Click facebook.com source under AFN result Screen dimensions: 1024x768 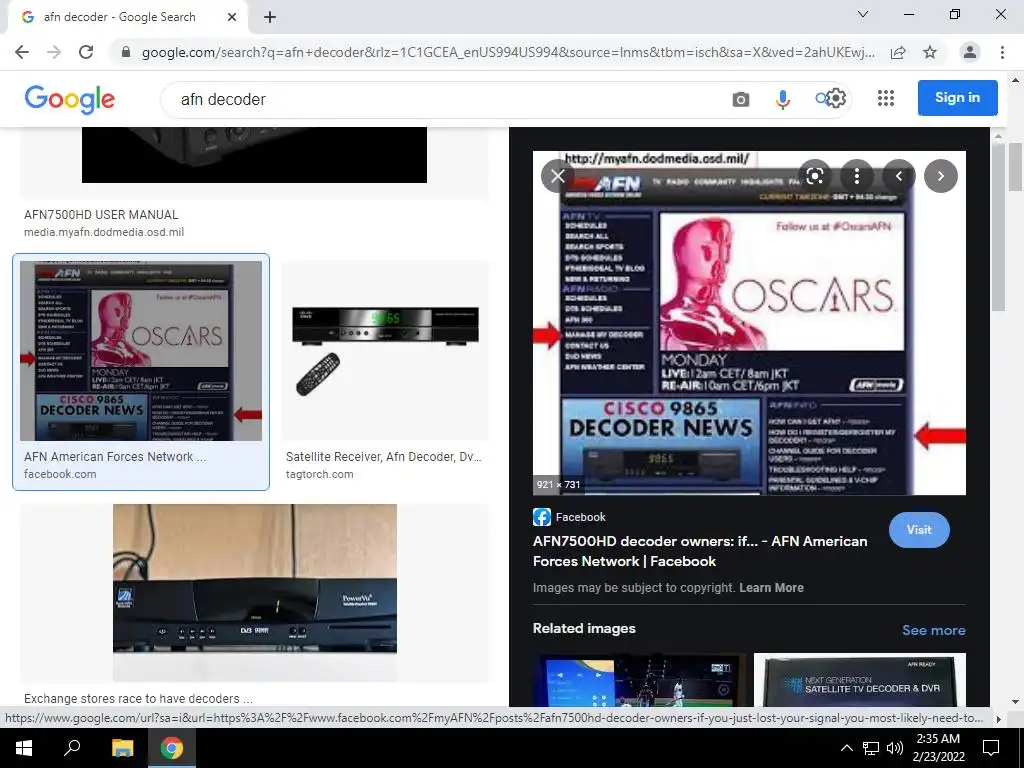pos(60,474)
